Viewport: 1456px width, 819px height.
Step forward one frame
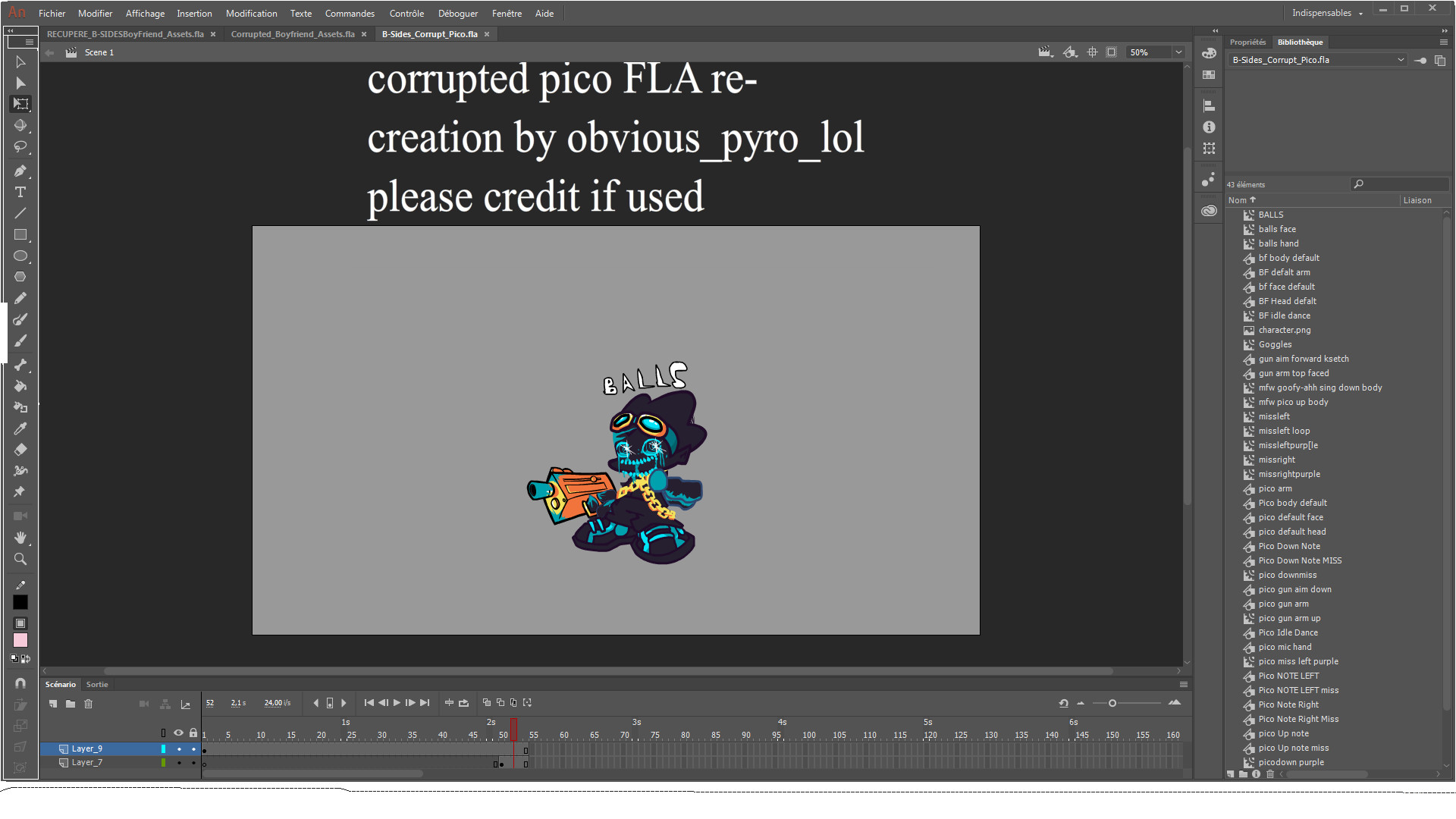[410, 703]
